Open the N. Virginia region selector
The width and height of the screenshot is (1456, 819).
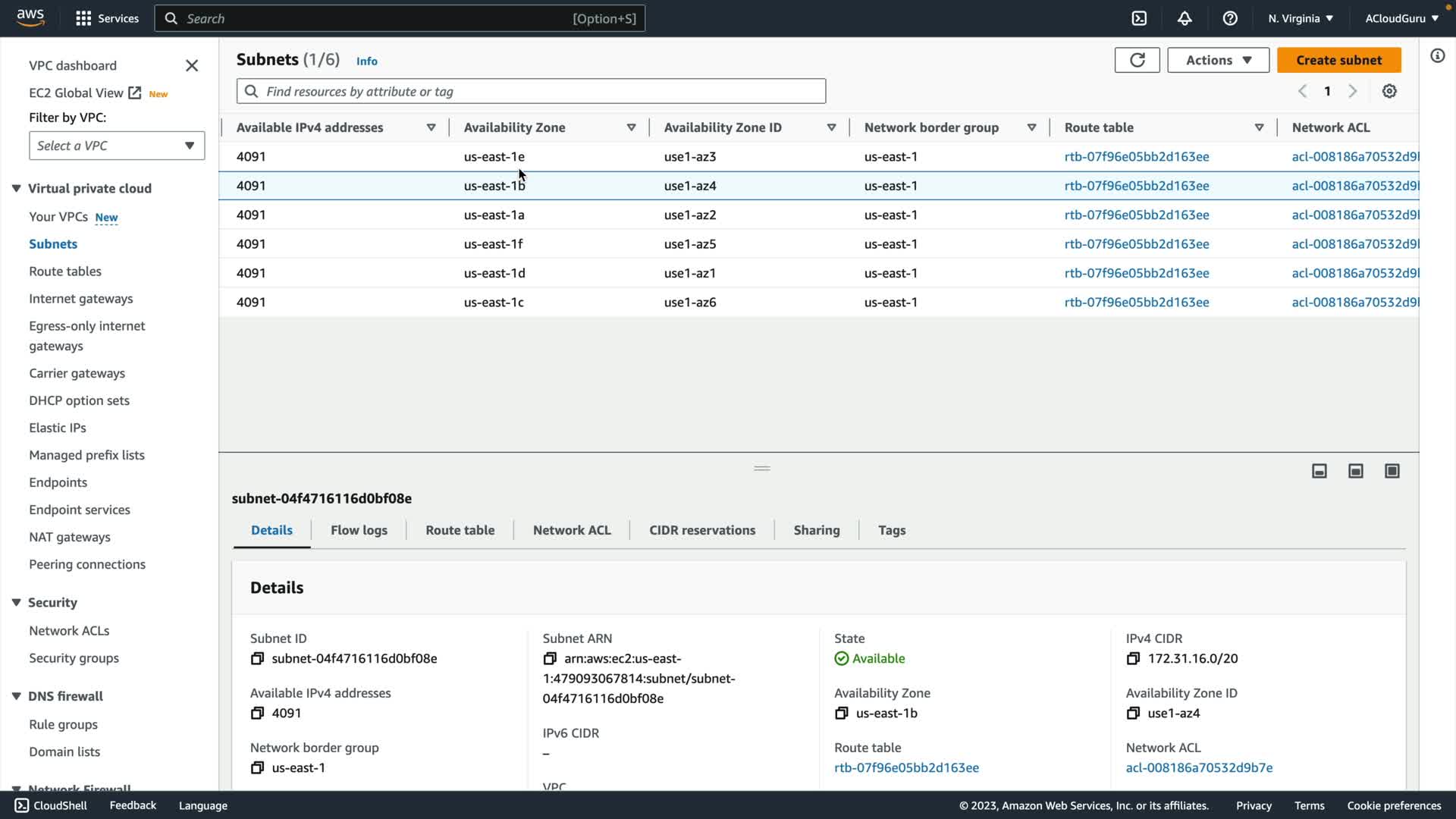pos(1300,18)
